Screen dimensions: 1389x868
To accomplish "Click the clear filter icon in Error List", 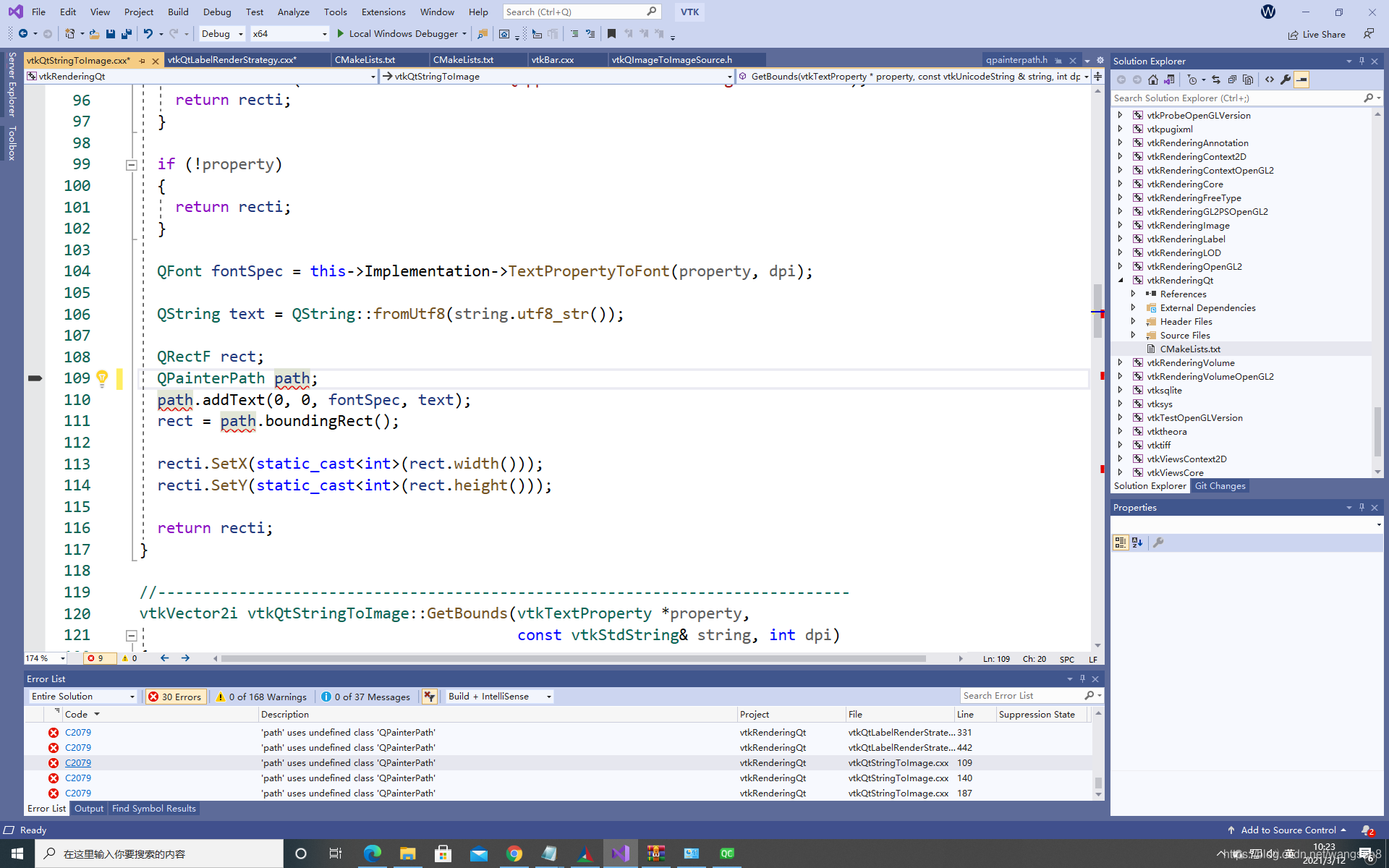I will click(430, 697).
